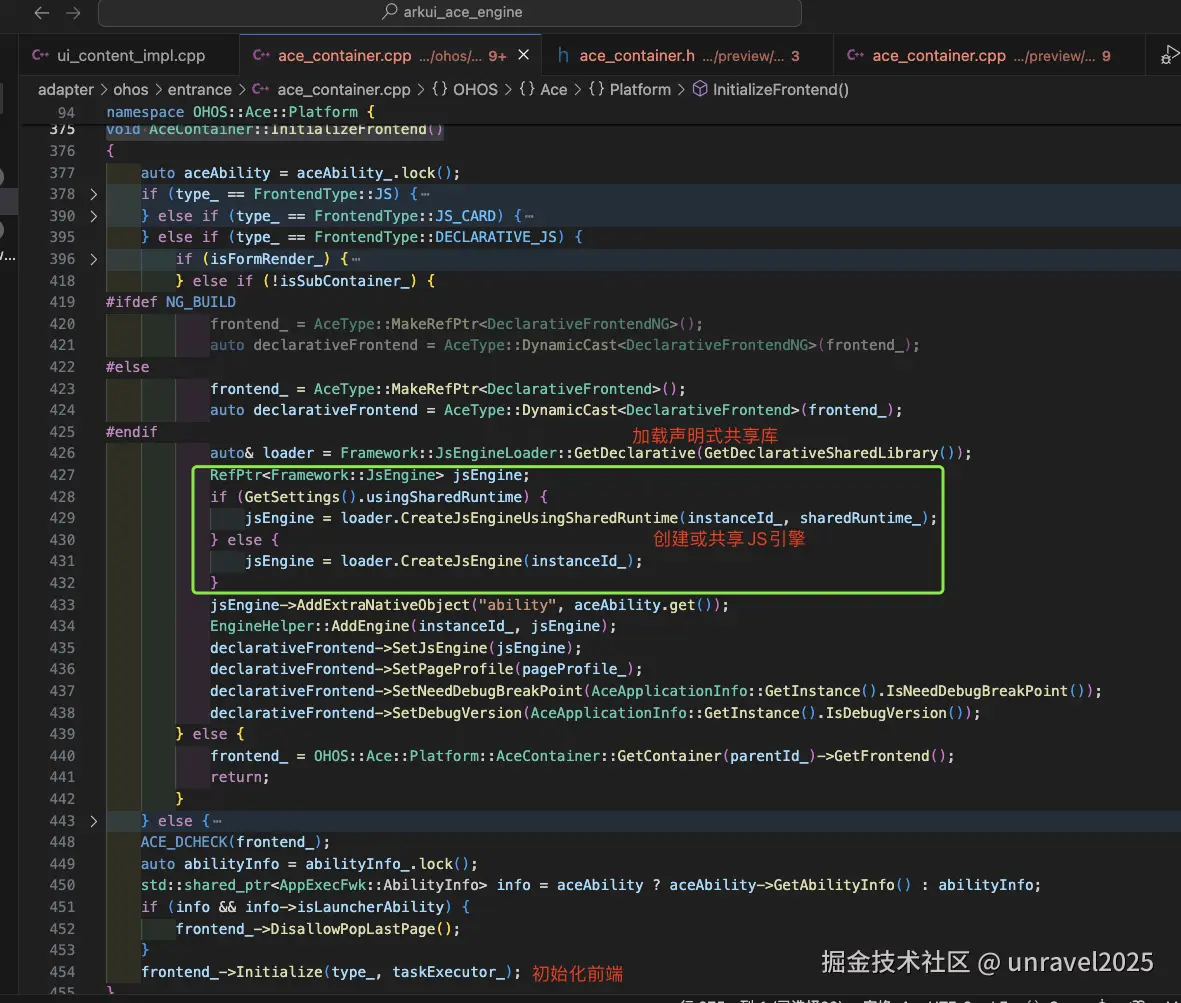The image size is (1181, 1003).
Task: Click 'CreateJsEngineUsingSharedRuntime' on line 429
Action: pos(539,518)
